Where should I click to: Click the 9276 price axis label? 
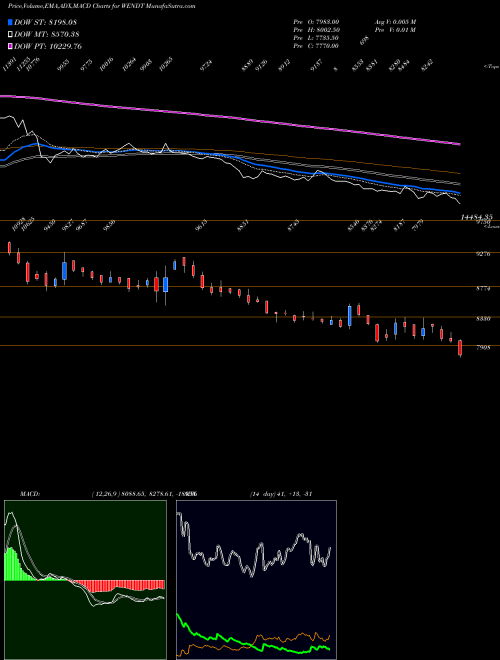[482, 254]
